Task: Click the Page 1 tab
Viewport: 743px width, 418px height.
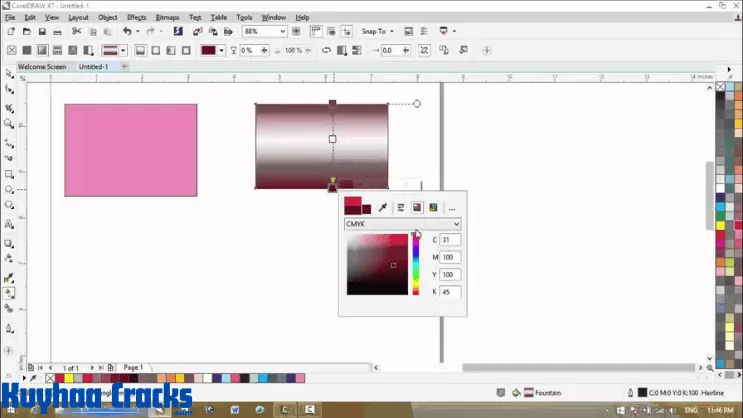Action: coord(133,368)
